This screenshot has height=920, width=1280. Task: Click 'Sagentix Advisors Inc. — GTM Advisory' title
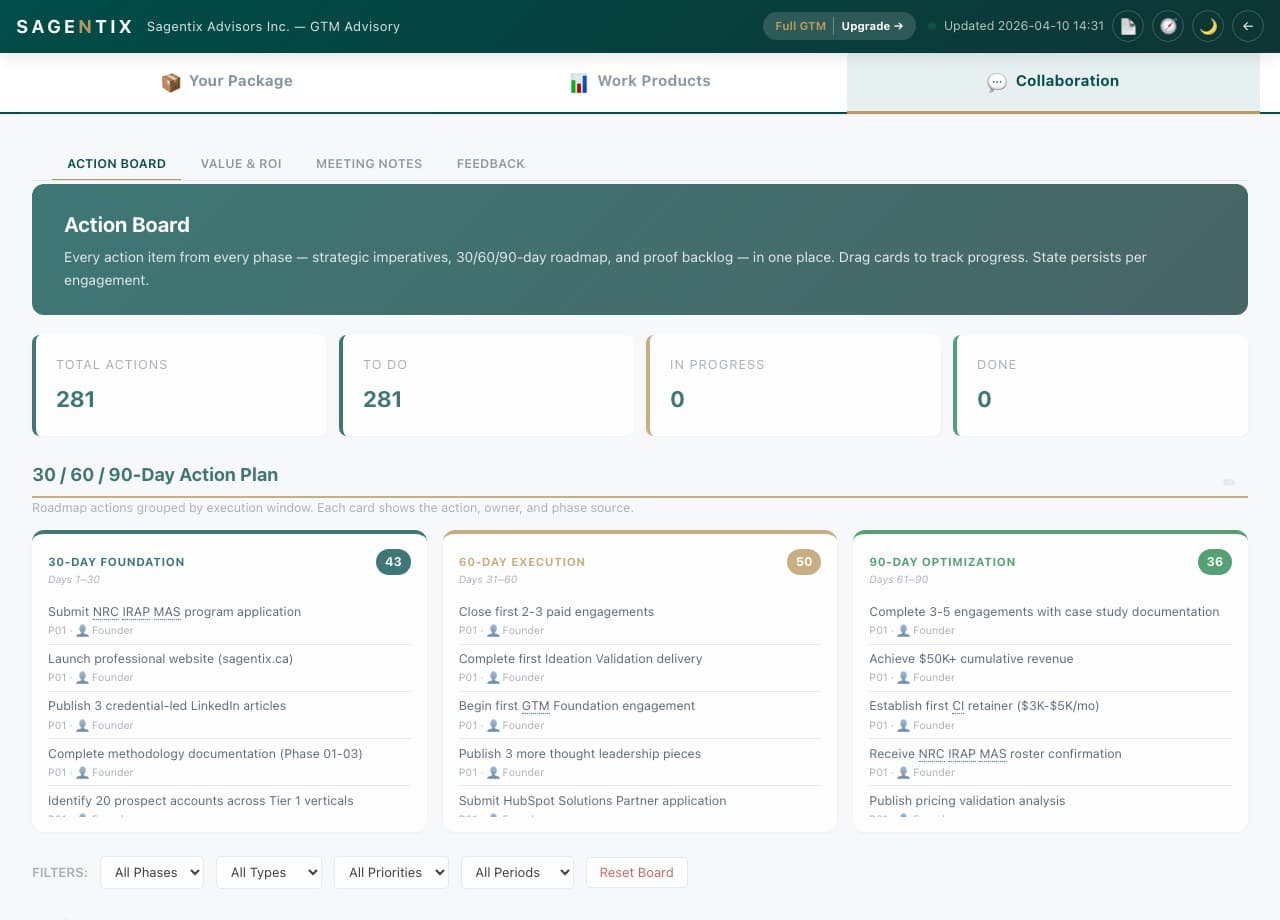click(273, 27)
